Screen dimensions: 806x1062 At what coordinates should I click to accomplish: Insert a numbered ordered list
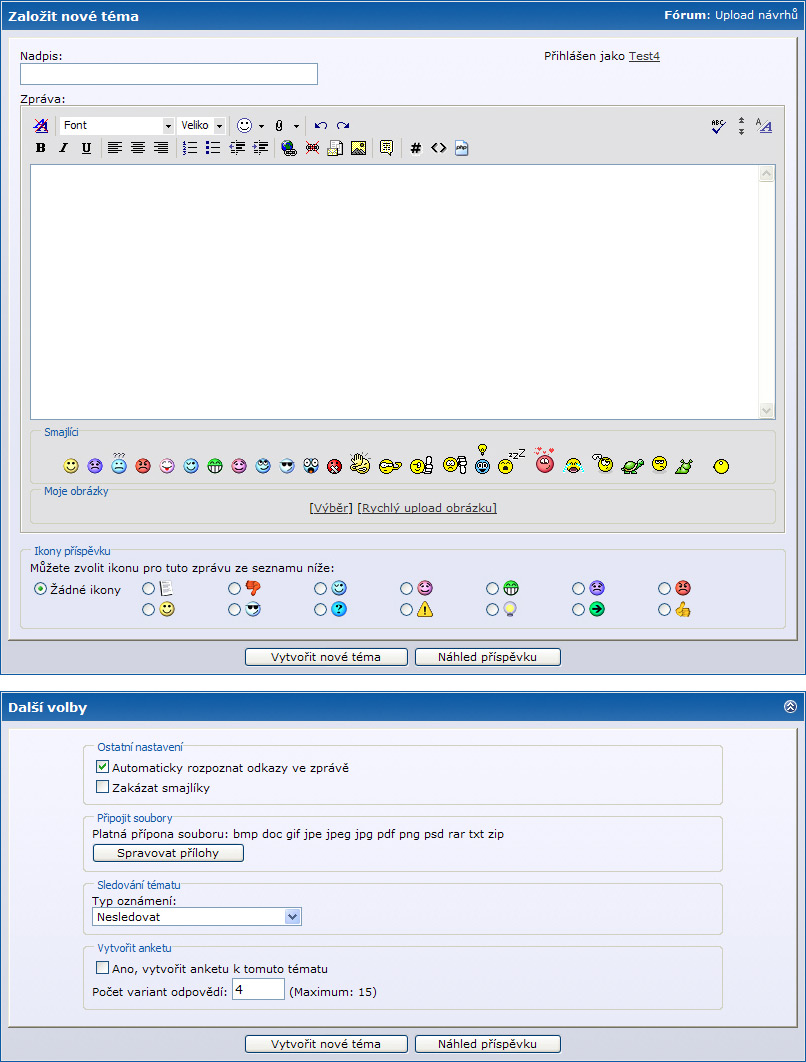coord(190,148)
